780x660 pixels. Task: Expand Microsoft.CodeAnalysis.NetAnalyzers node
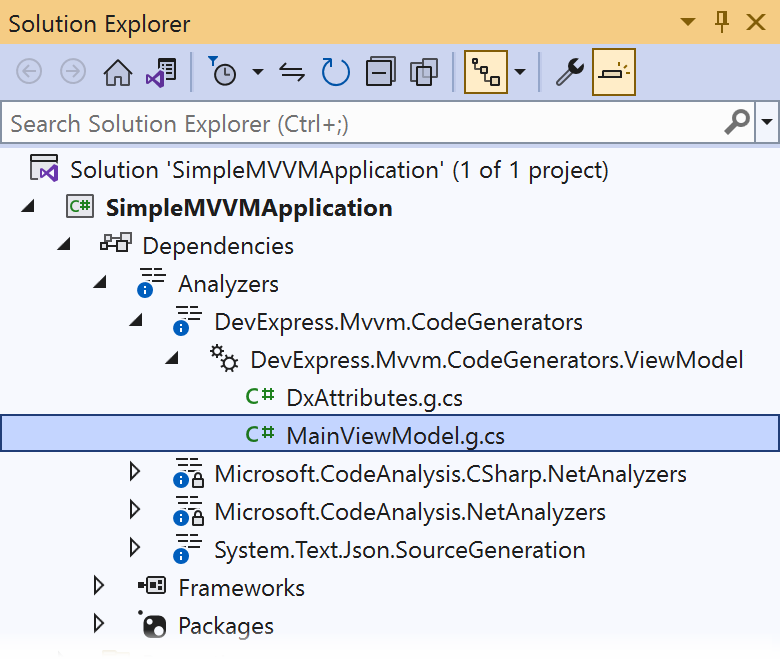tap(134, 509)
